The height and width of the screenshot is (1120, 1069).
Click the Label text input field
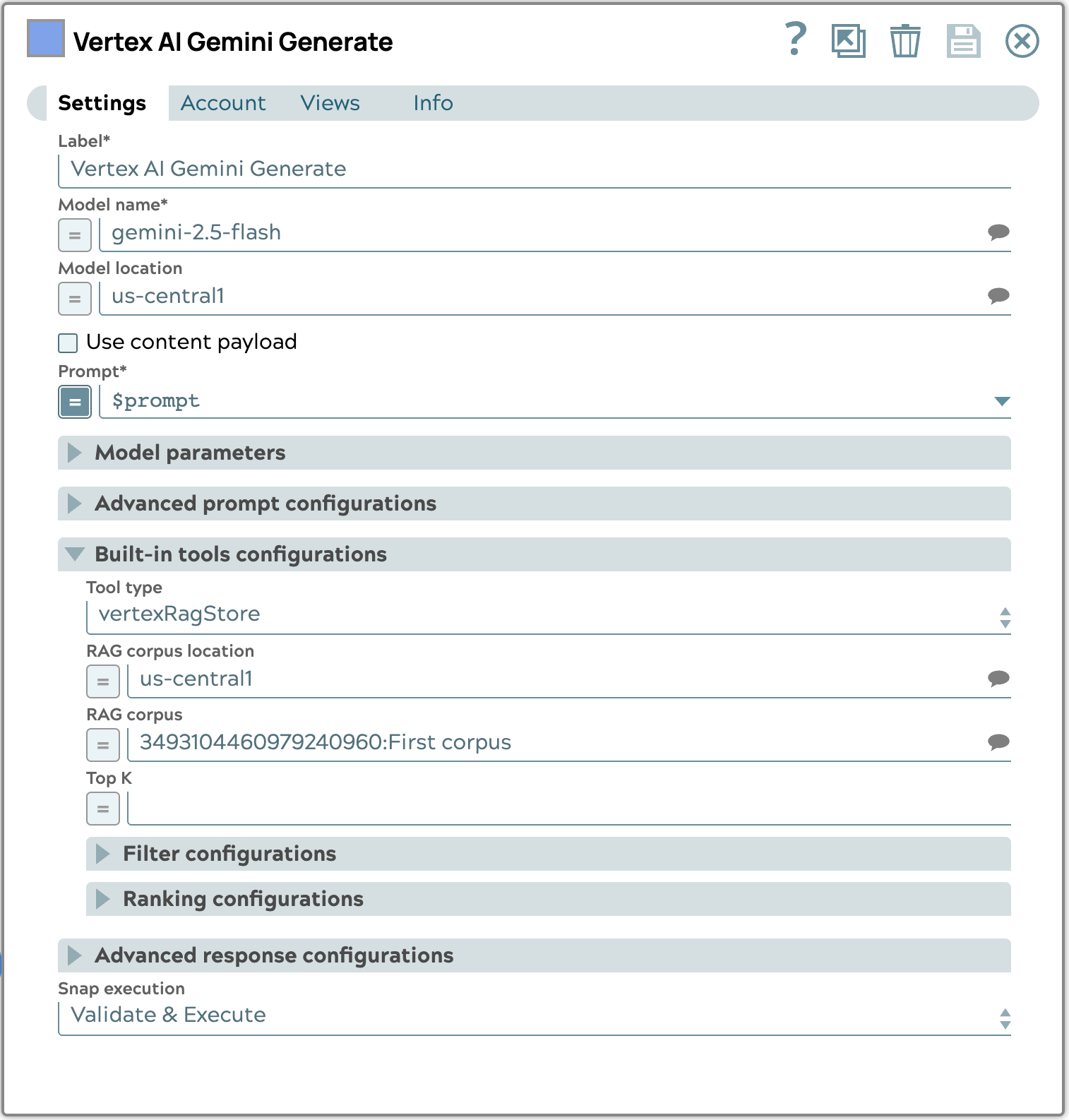534,169
